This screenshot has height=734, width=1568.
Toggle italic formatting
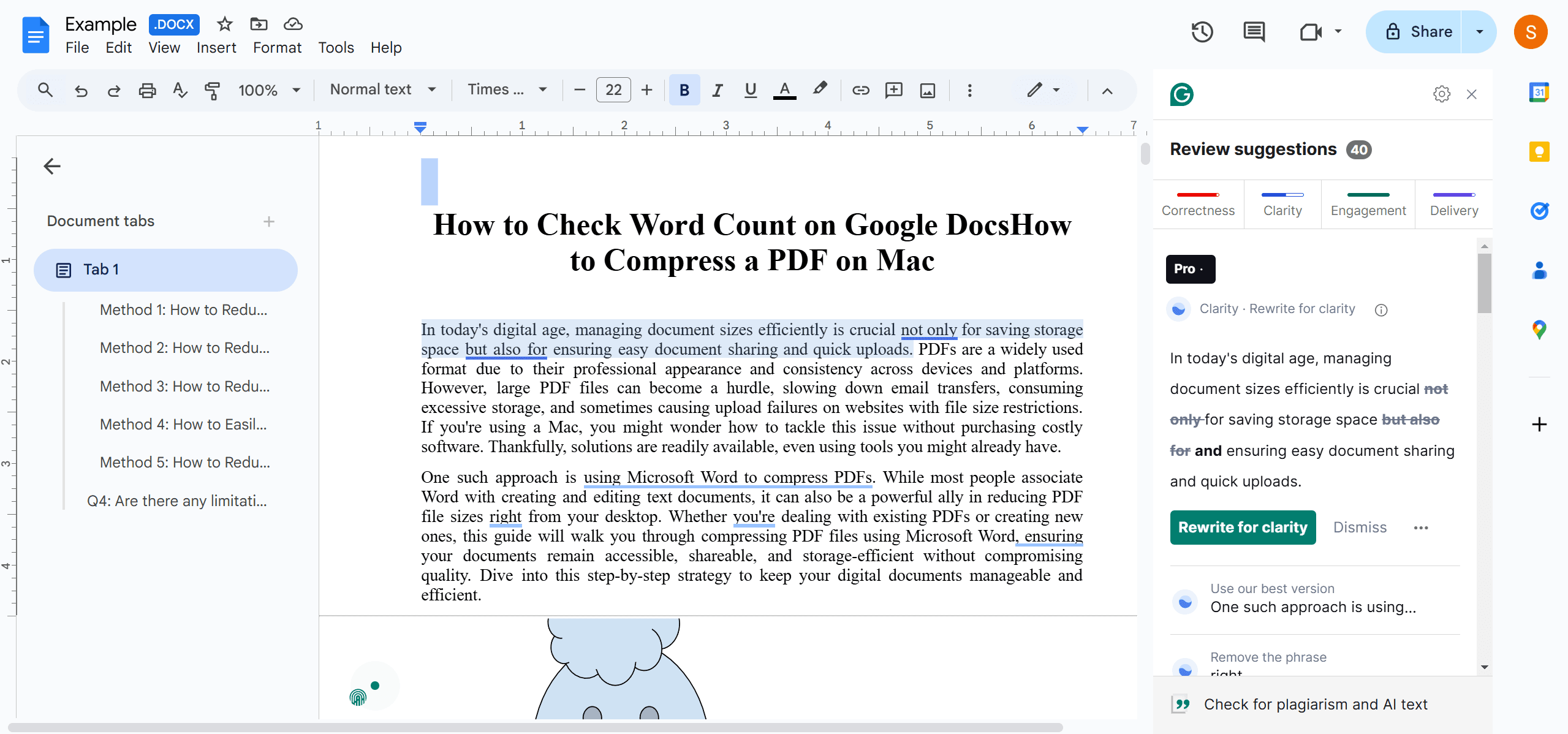coord(718,90)
